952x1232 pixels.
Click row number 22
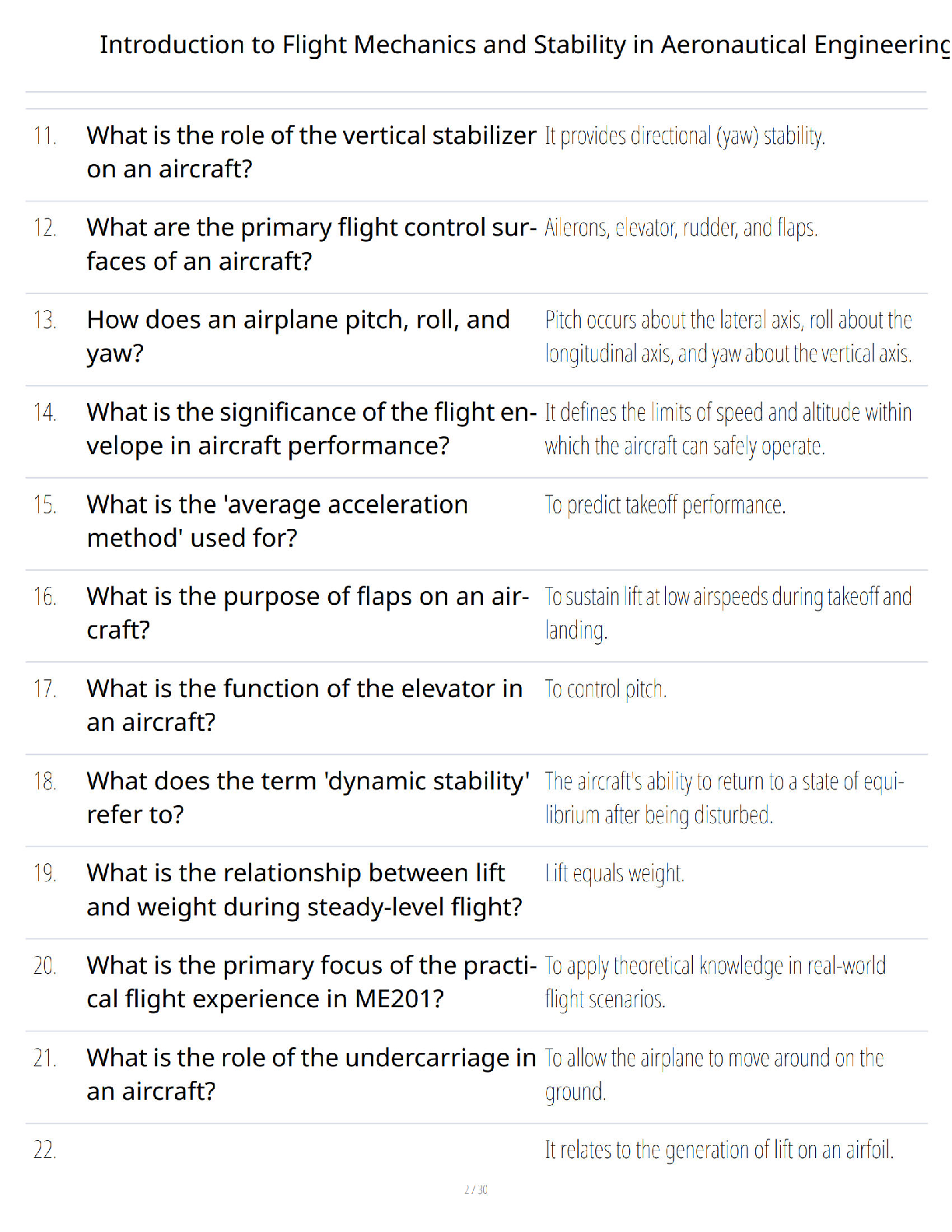tap(44, 1150)
